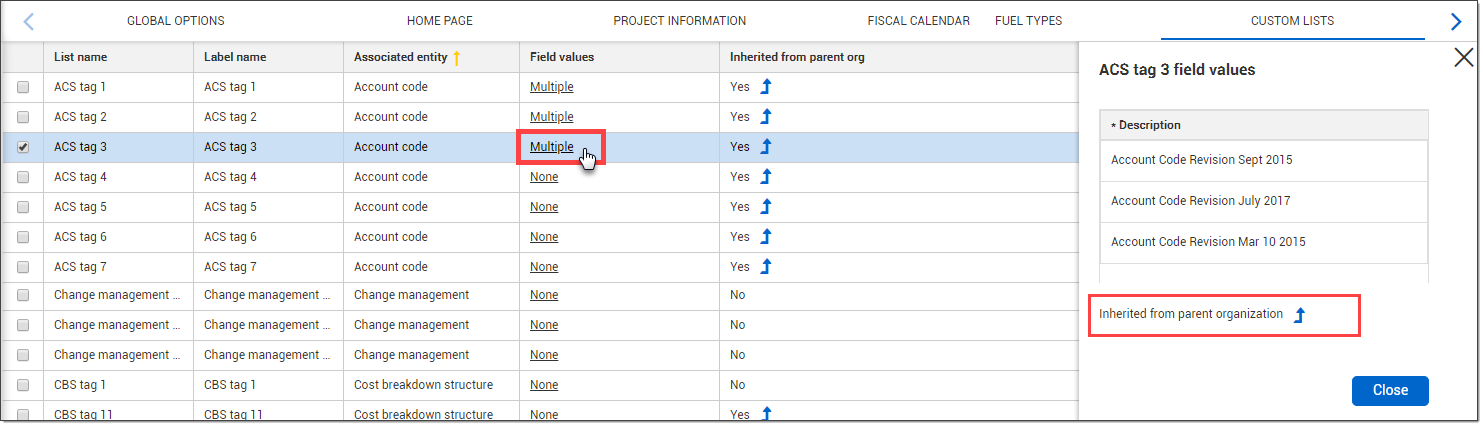1483x426 pixels.
Task: Open Multiple field values for ACS tag 2
Action: (552, 117)
